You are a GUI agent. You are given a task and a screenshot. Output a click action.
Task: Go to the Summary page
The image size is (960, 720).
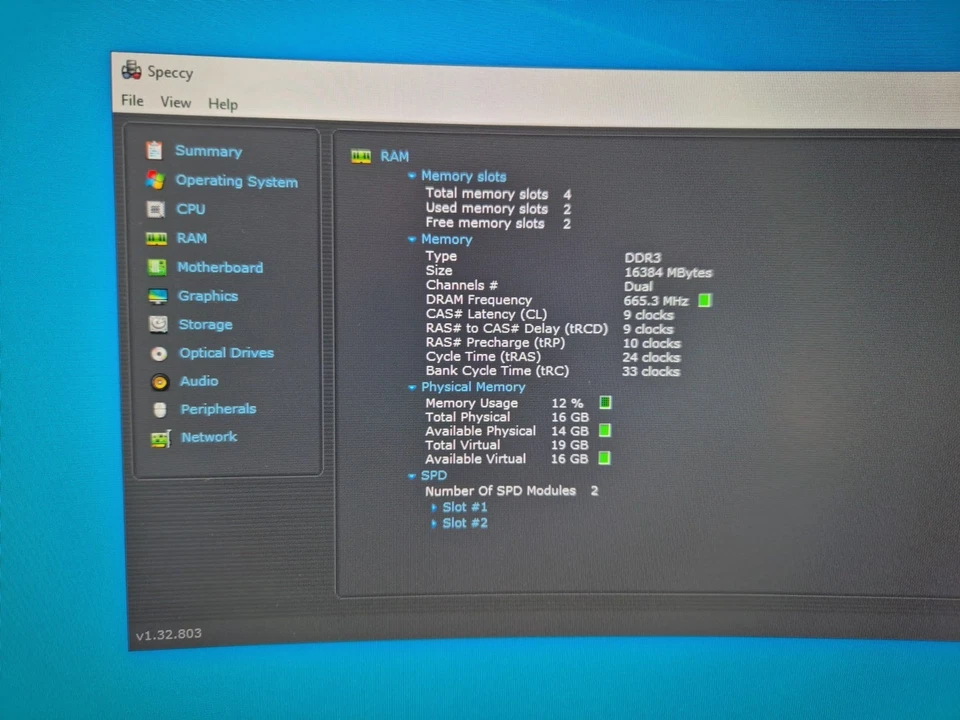[208, 151]
